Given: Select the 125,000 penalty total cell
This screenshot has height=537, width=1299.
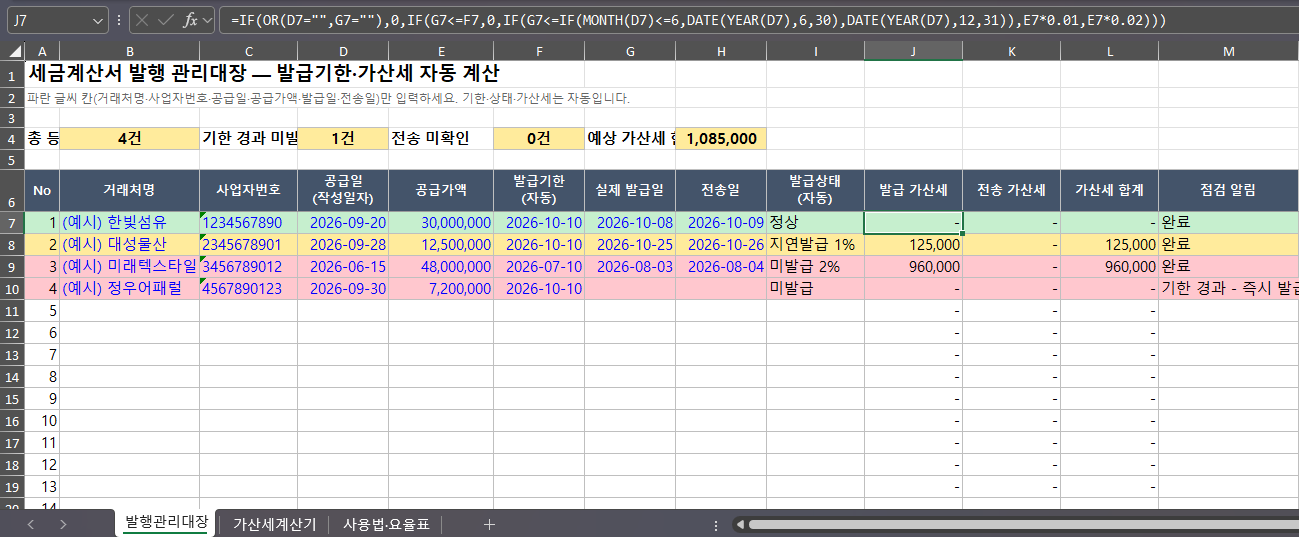Looking at the screenshot, I should [1109, 244].
